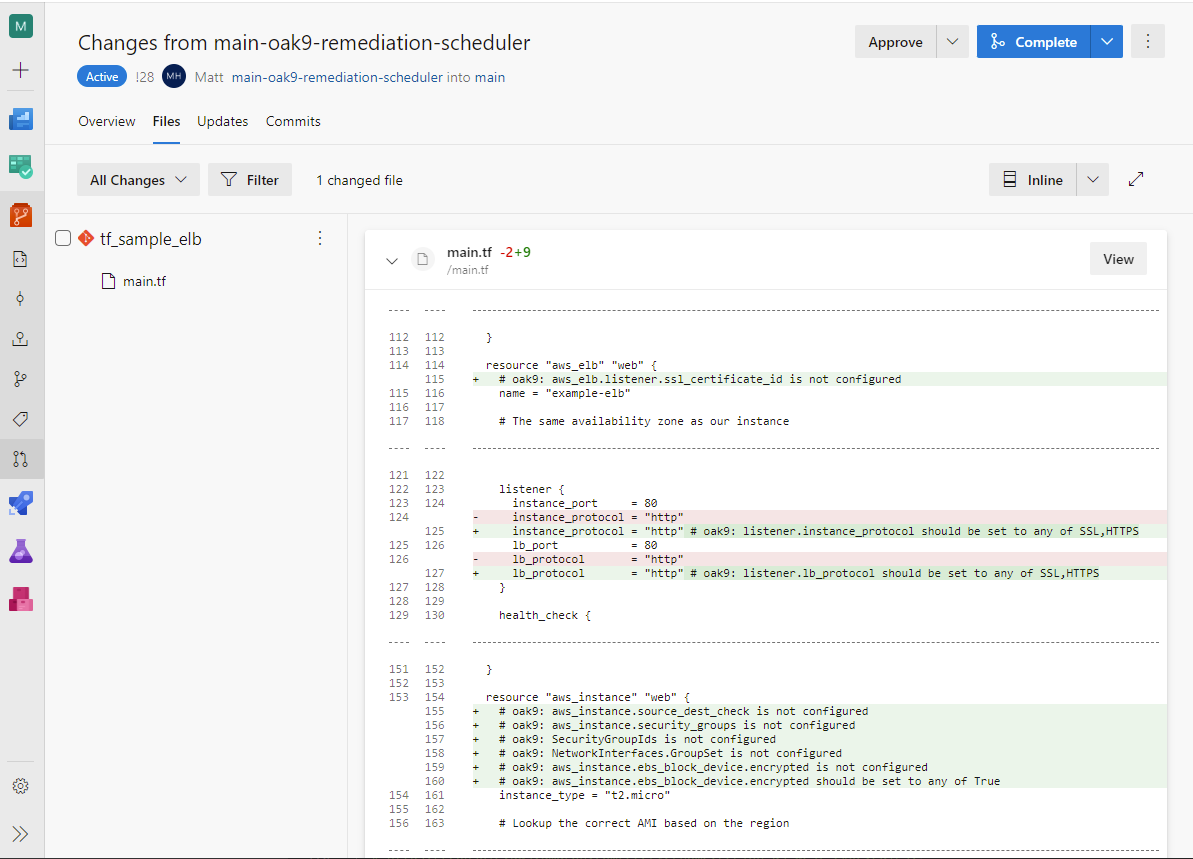Open the main-oak9-remediation-scheduler branch link
Screen dimensions: 1193x859
coord(337,77)
